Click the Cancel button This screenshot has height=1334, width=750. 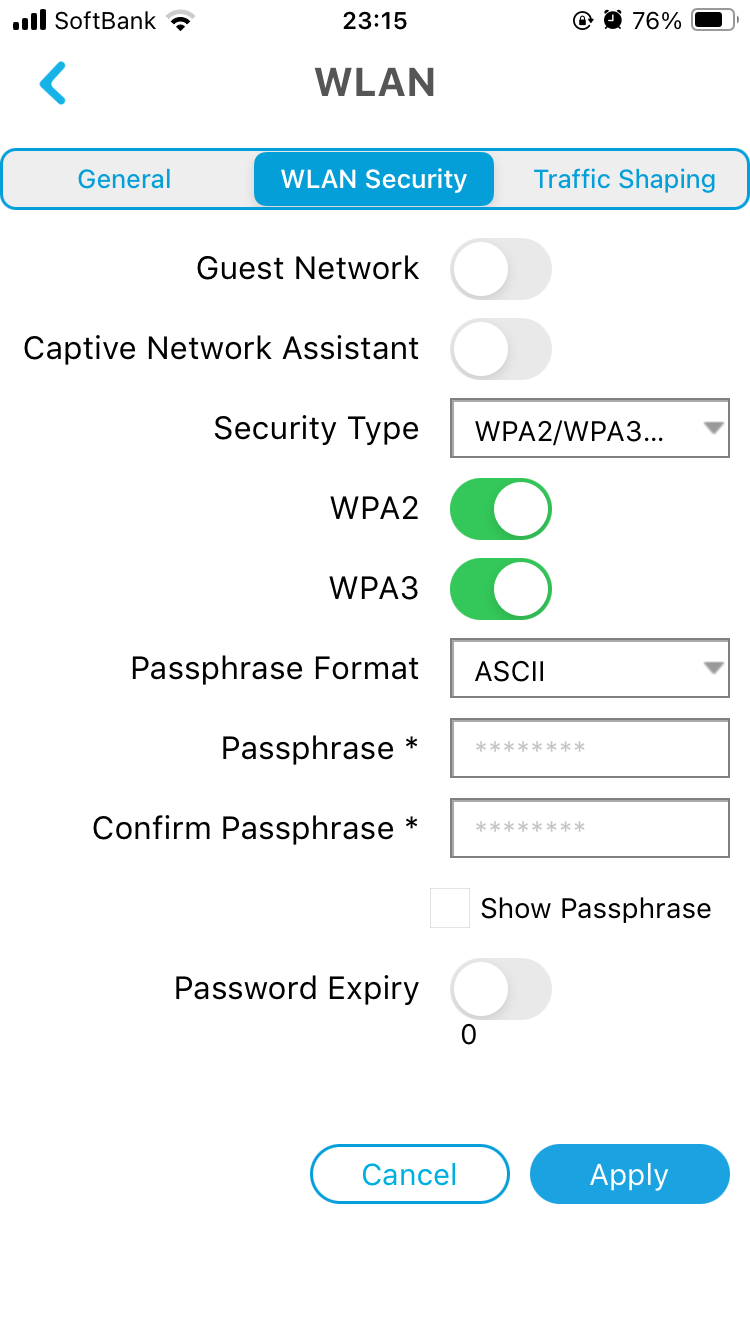pos(410,1174)
